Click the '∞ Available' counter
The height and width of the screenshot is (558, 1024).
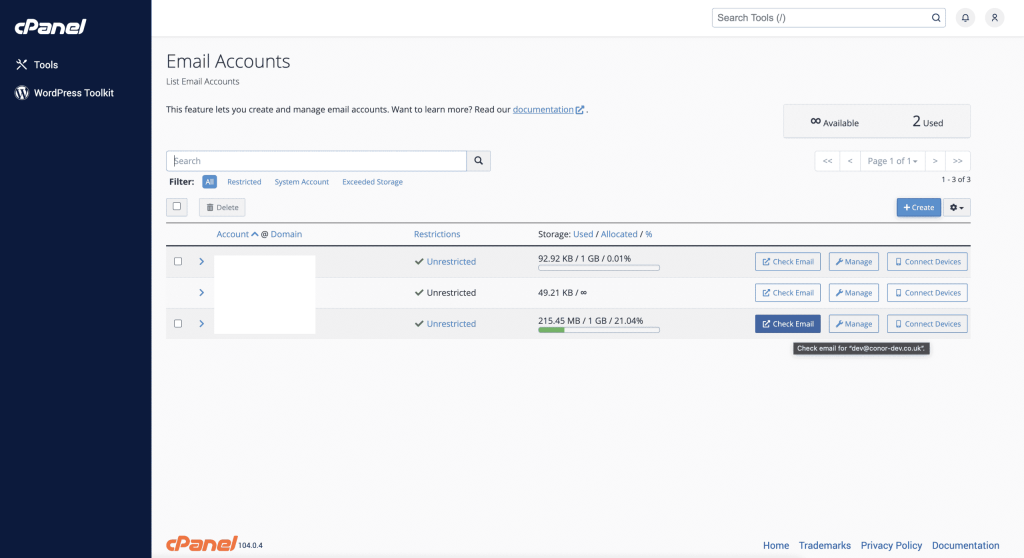point(835,122)
